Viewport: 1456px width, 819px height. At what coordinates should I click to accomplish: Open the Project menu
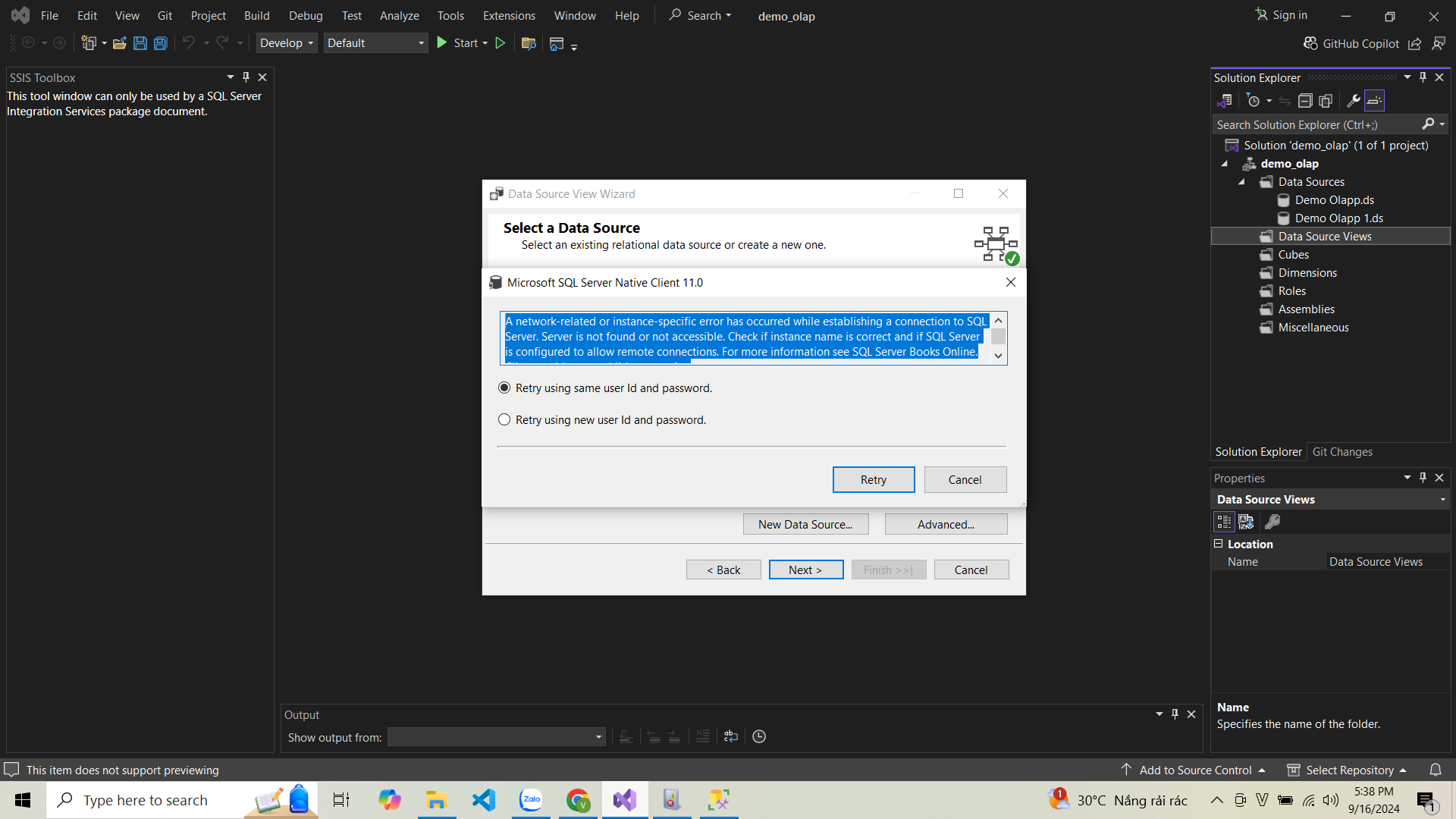coord(209,15)
